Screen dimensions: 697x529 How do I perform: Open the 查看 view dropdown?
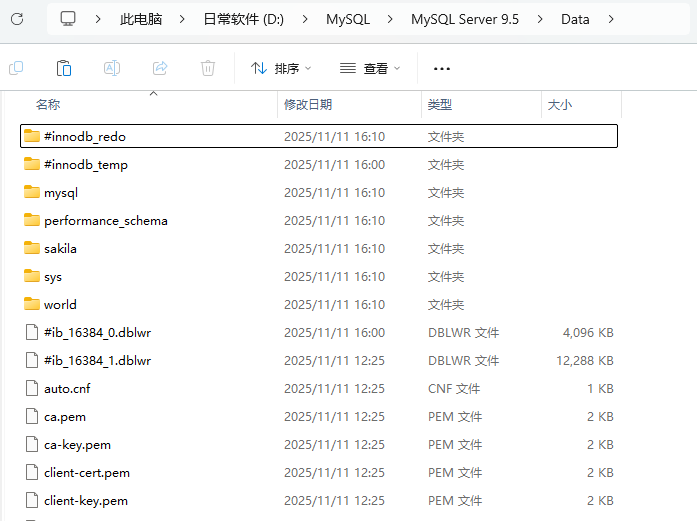point(370,68)
